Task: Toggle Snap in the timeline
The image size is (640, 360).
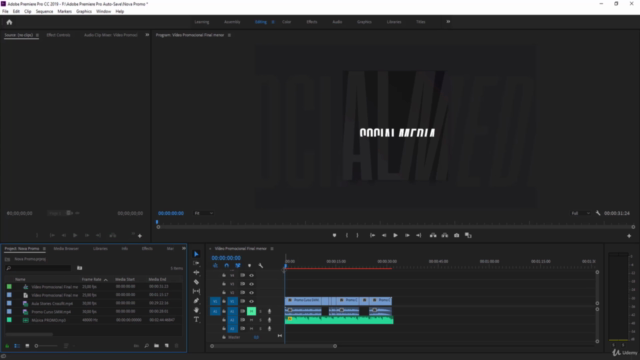Action: coord(227,266)
